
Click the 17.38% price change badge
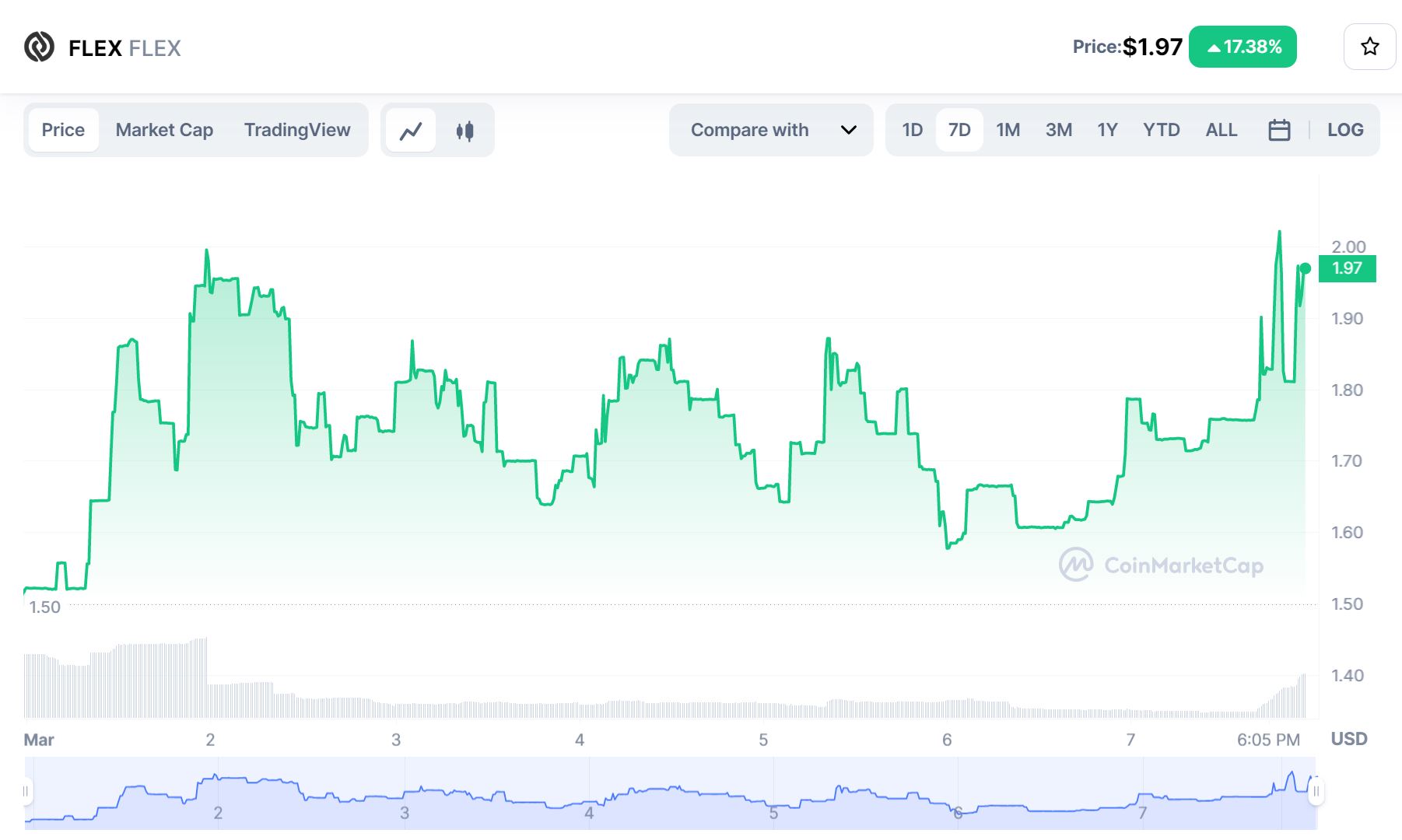click(x=1243, y=47)
